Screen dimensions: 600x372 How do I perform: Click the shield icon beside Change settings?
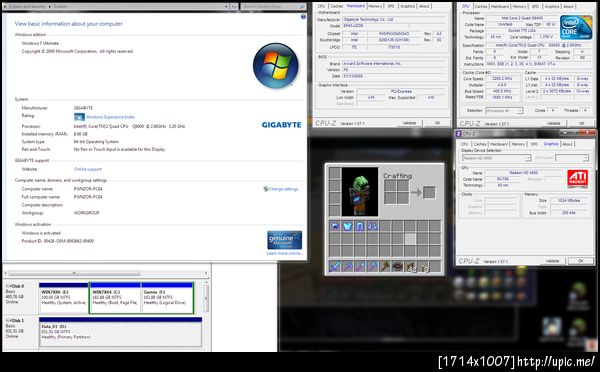[266, 189]
